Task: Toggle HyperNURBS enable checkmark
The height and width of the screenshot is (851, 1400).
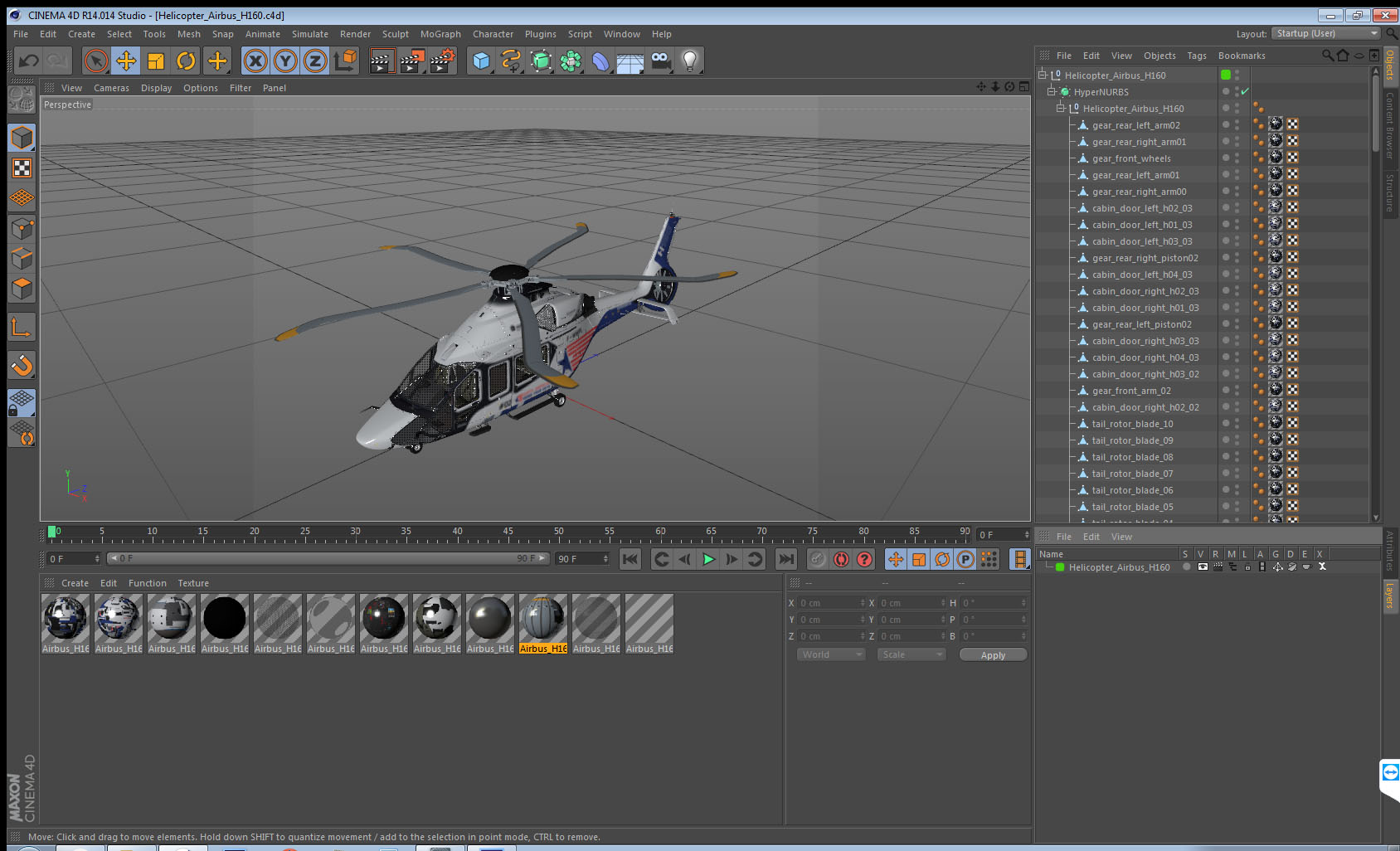Action: coord(1245,91)
